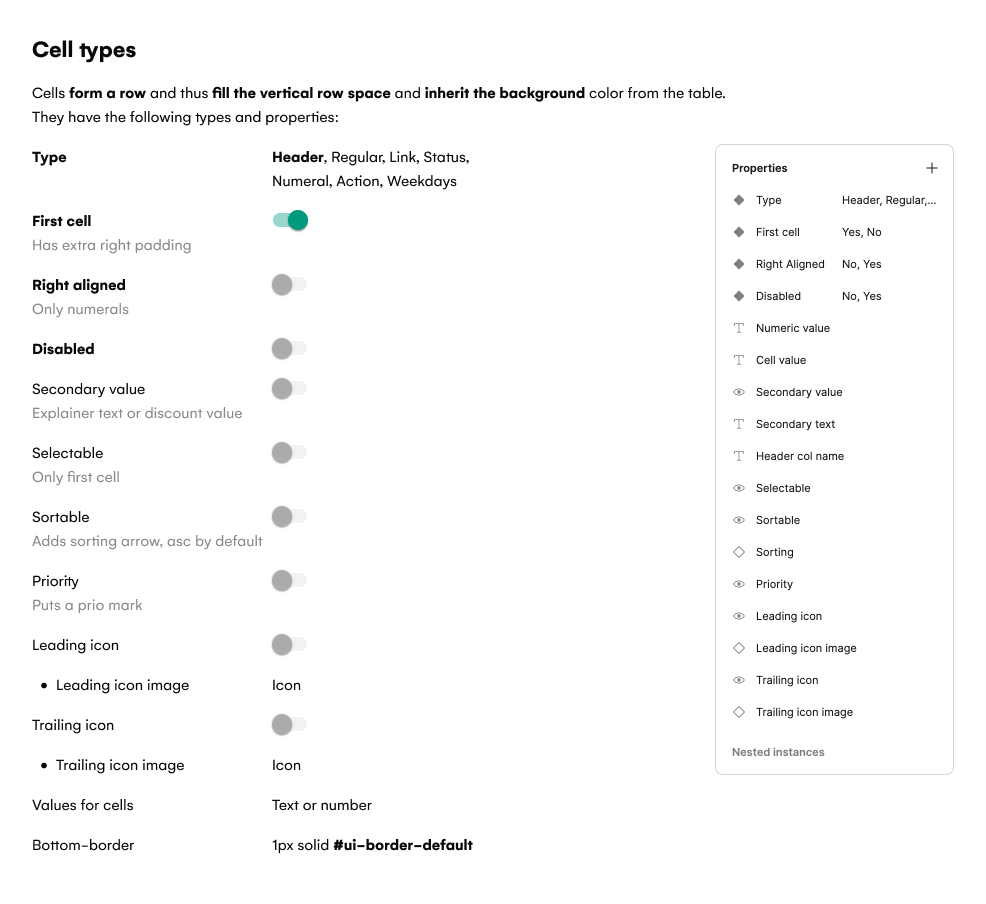Select the Cell value property row
Viewport: 986px width, 904px height.
pos(780,360)
